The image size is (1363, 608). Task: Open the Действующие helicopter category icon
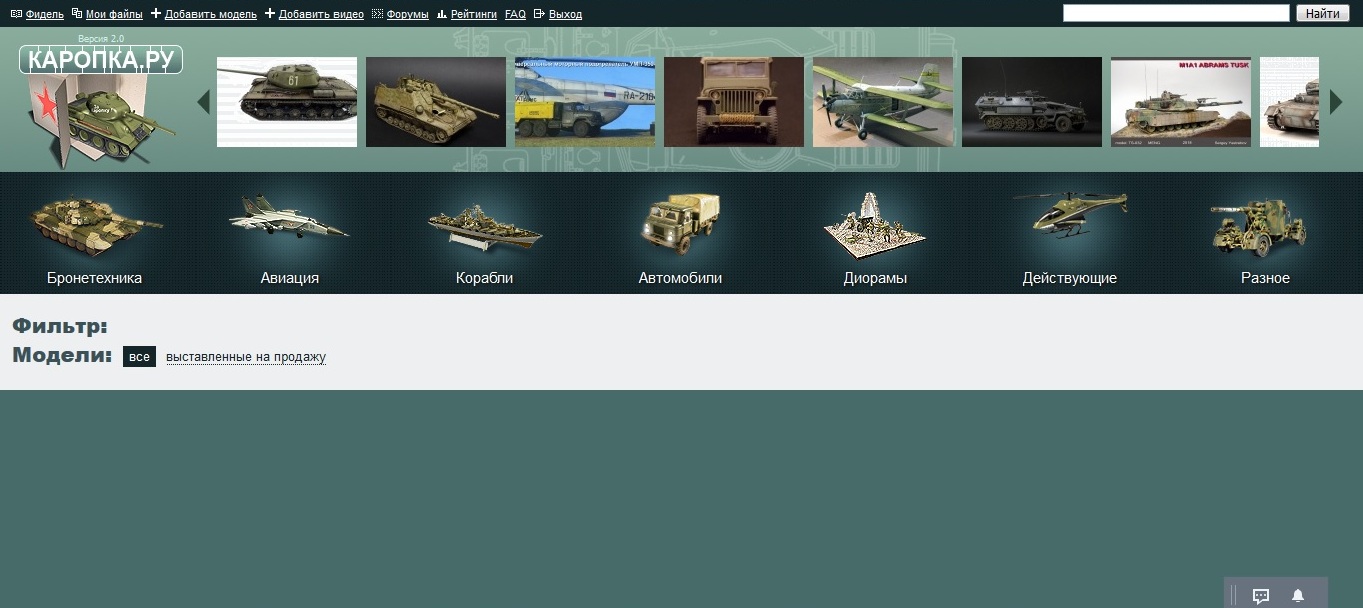coord(1069,215)
